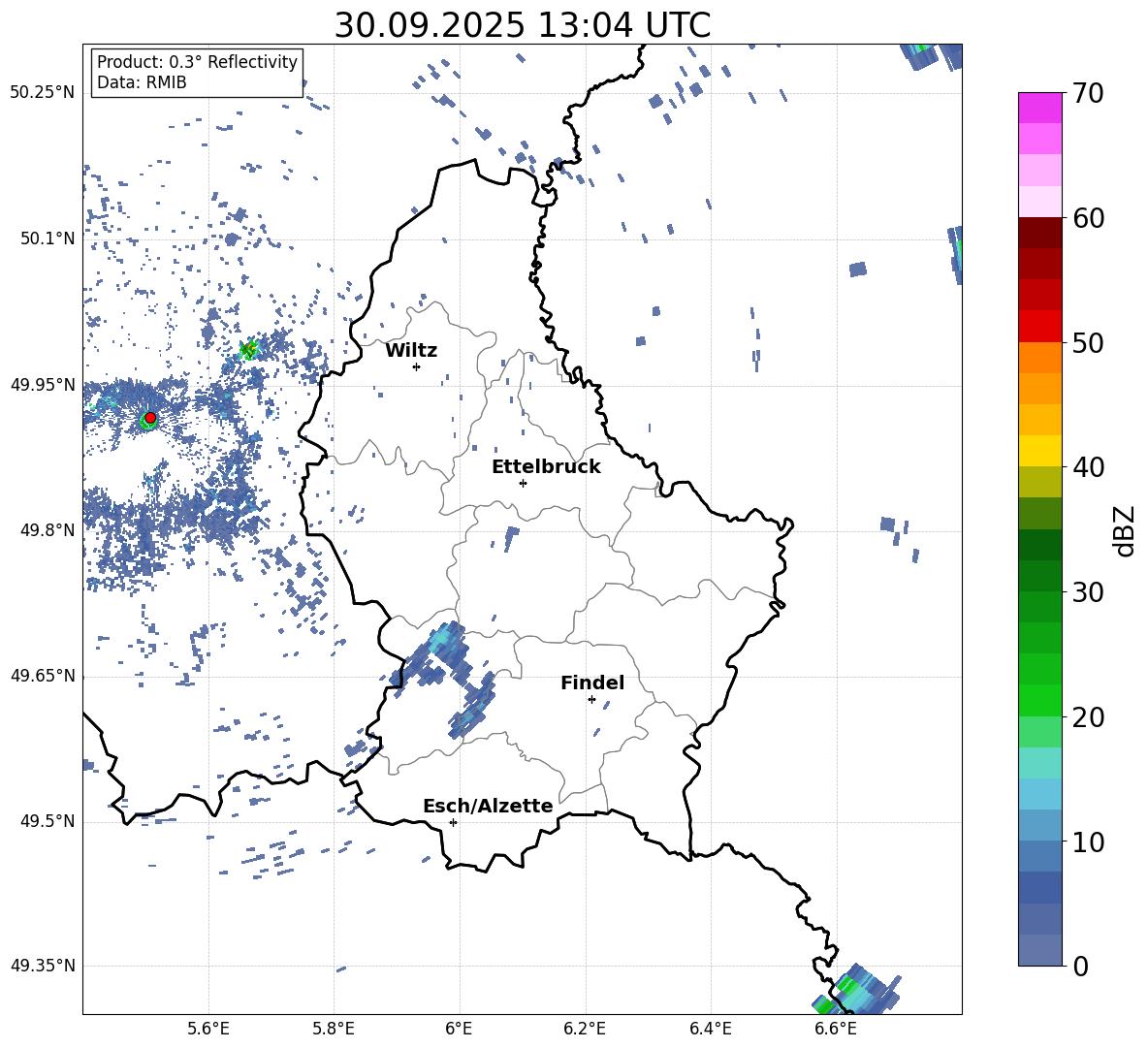Click the latitude label 50.1°N

point(48,238)
